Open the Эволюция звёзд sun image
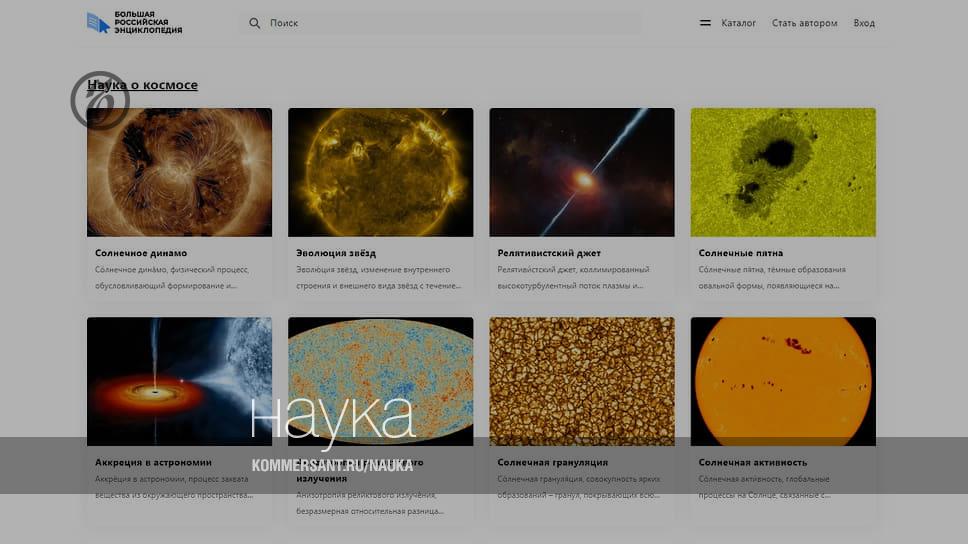 (380, 172)
